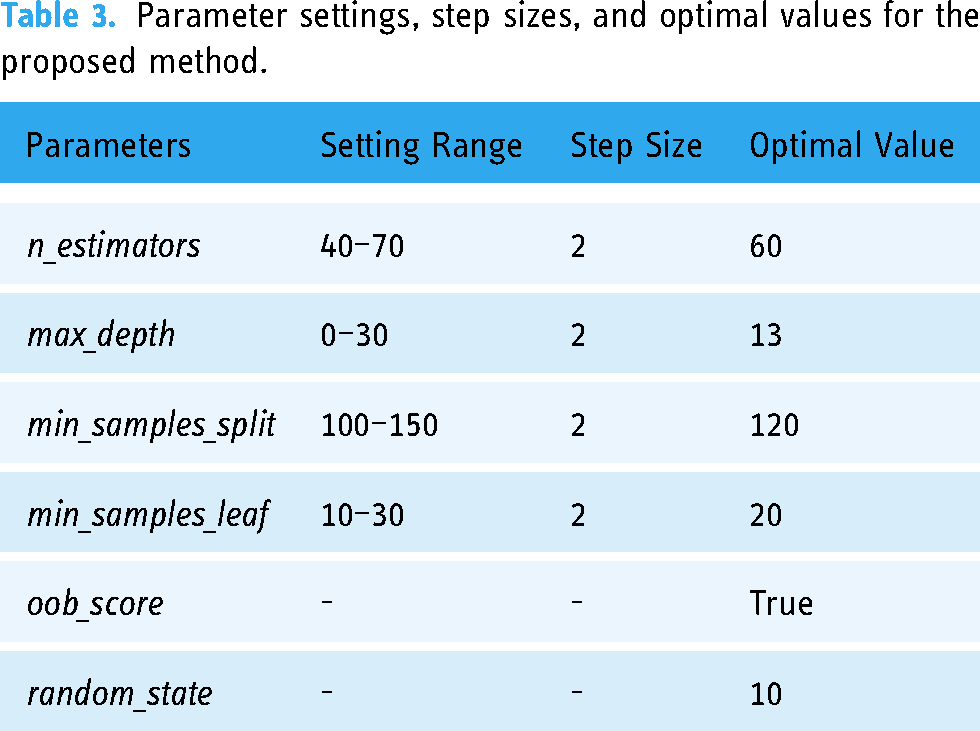This screenshot has width=980, height=731.
Task: Click the 100–150 setting range cell
Action: pos(379,425)
